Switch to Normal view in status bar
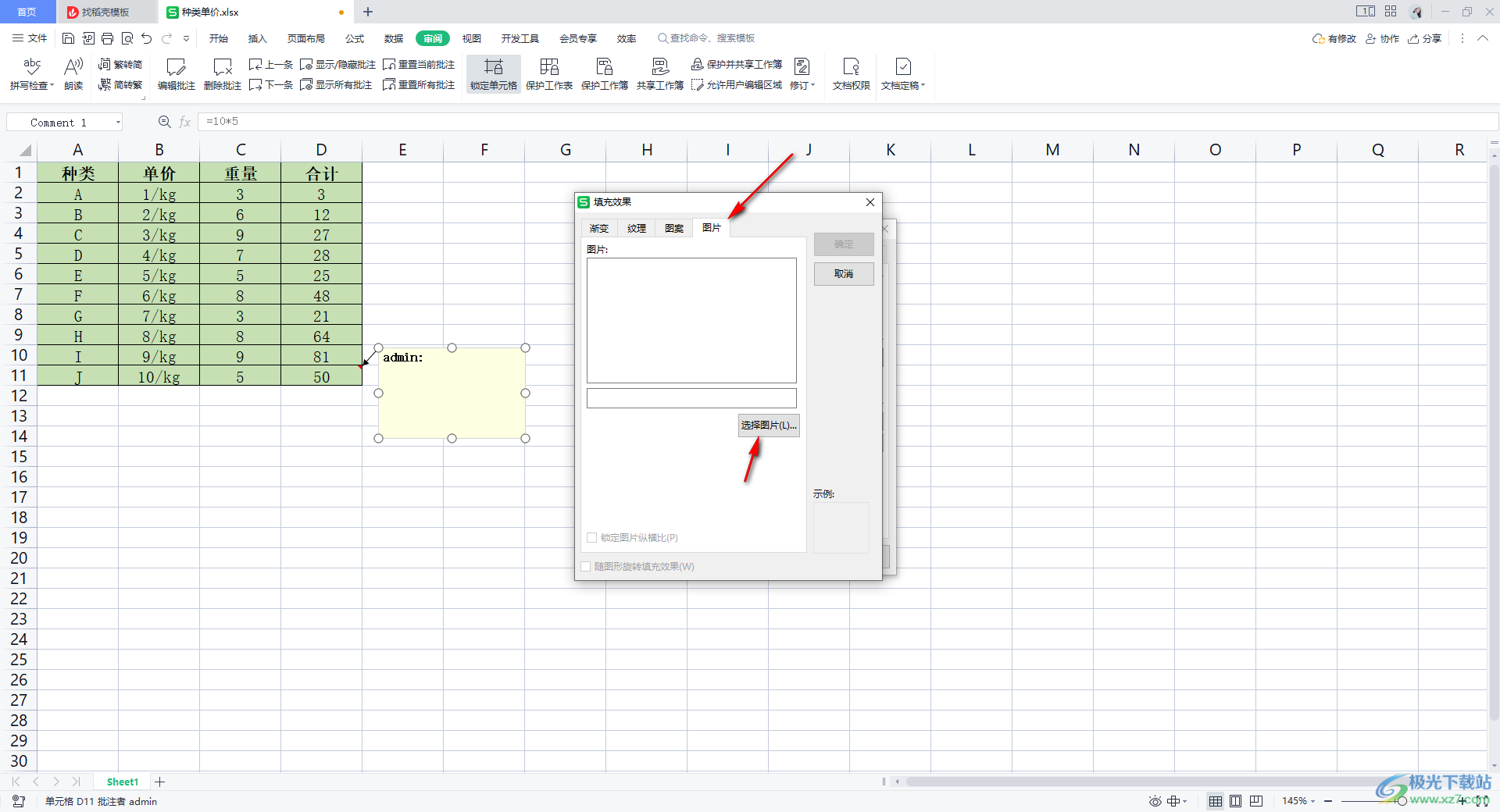The image size is (1500, 812). (1216, 801)
